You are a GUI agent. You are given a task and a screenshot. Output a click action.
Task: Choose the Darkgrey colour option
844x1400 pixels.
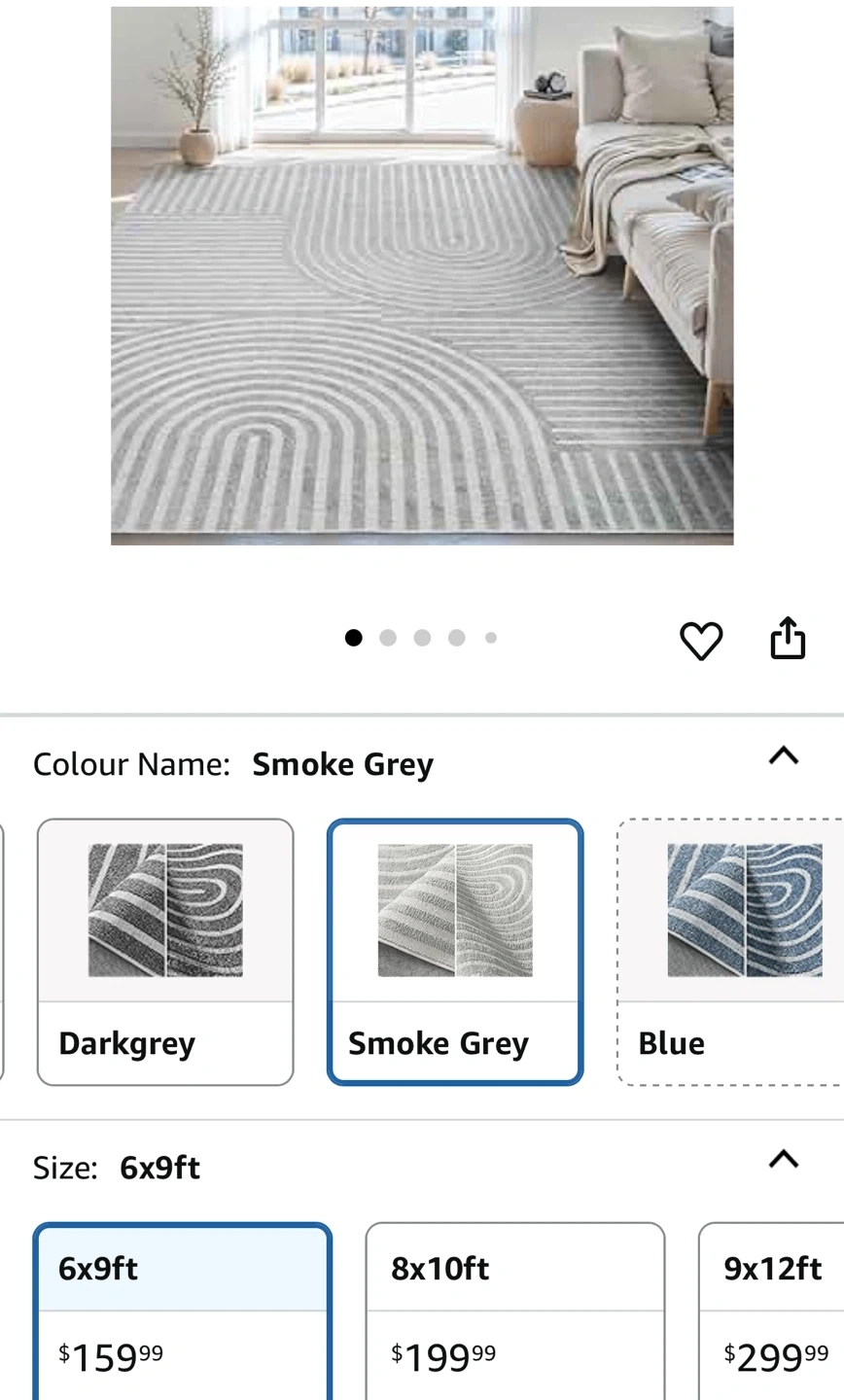165,952
